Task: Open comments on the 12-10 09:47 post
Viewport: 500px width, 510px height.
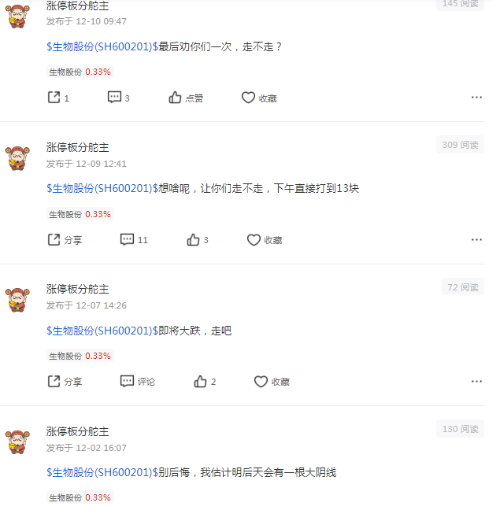Action: [x=118, y=98]
